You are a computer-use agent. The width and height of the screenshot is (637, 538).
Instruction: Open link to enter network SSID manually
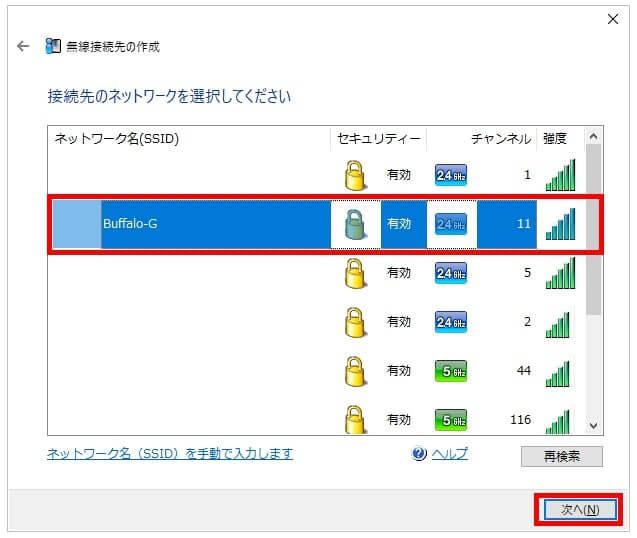pyautogui.click(x=170, y=454)
